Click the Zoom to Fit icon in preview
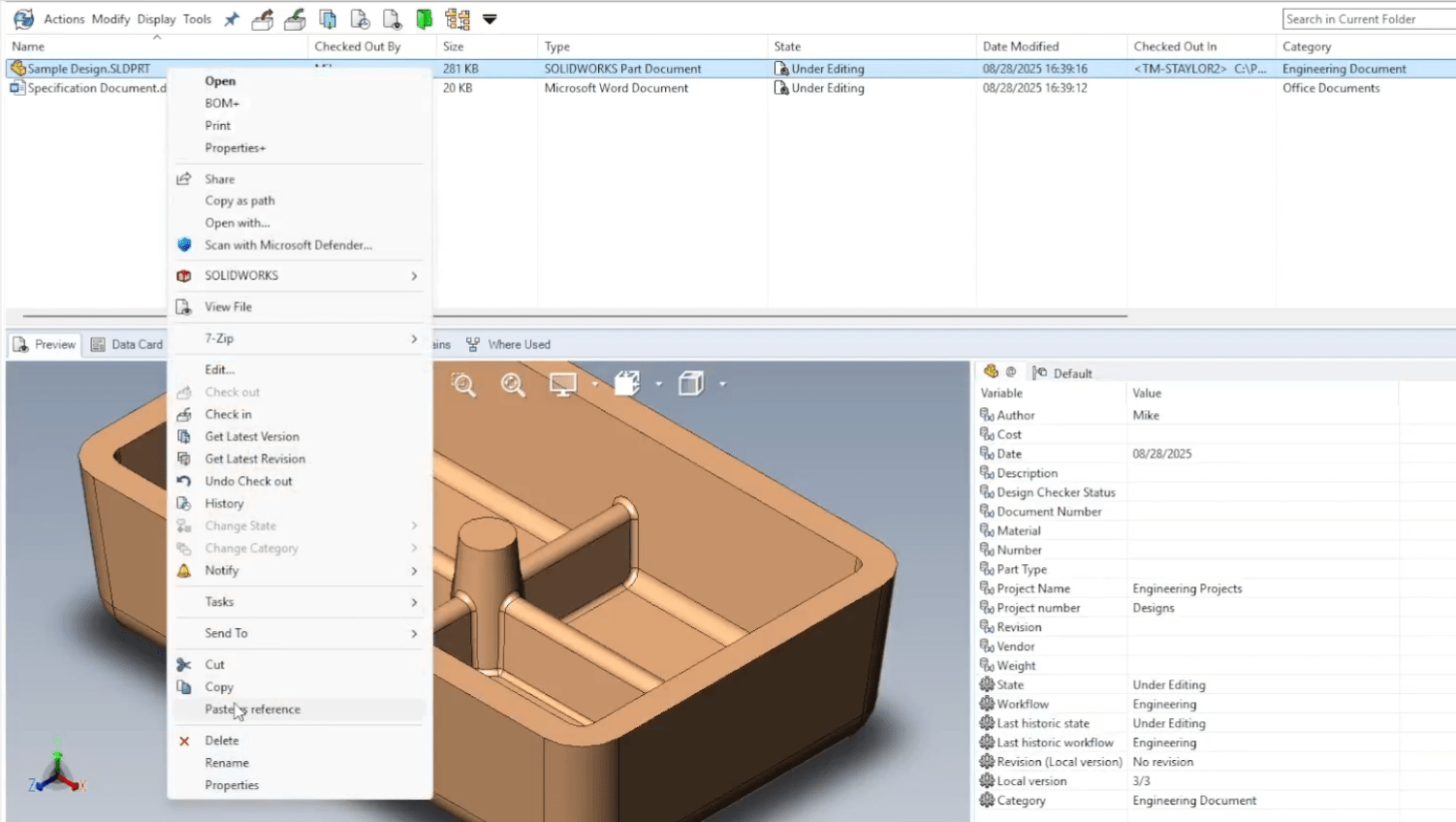Screen dimensions: 1456x822 point(513,385)
